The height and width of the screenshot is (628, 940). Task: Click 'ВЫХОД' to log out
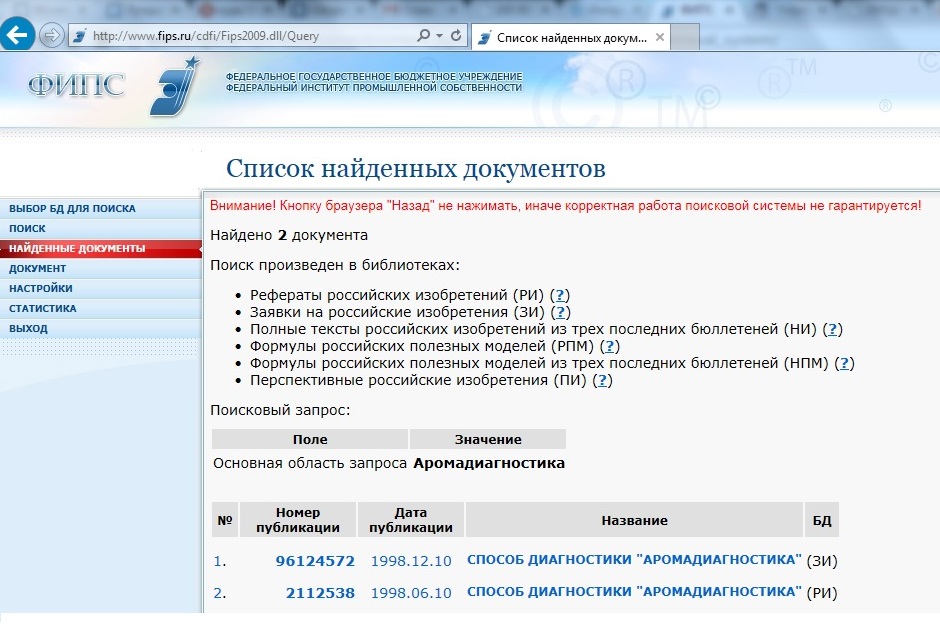coord(28,329)
